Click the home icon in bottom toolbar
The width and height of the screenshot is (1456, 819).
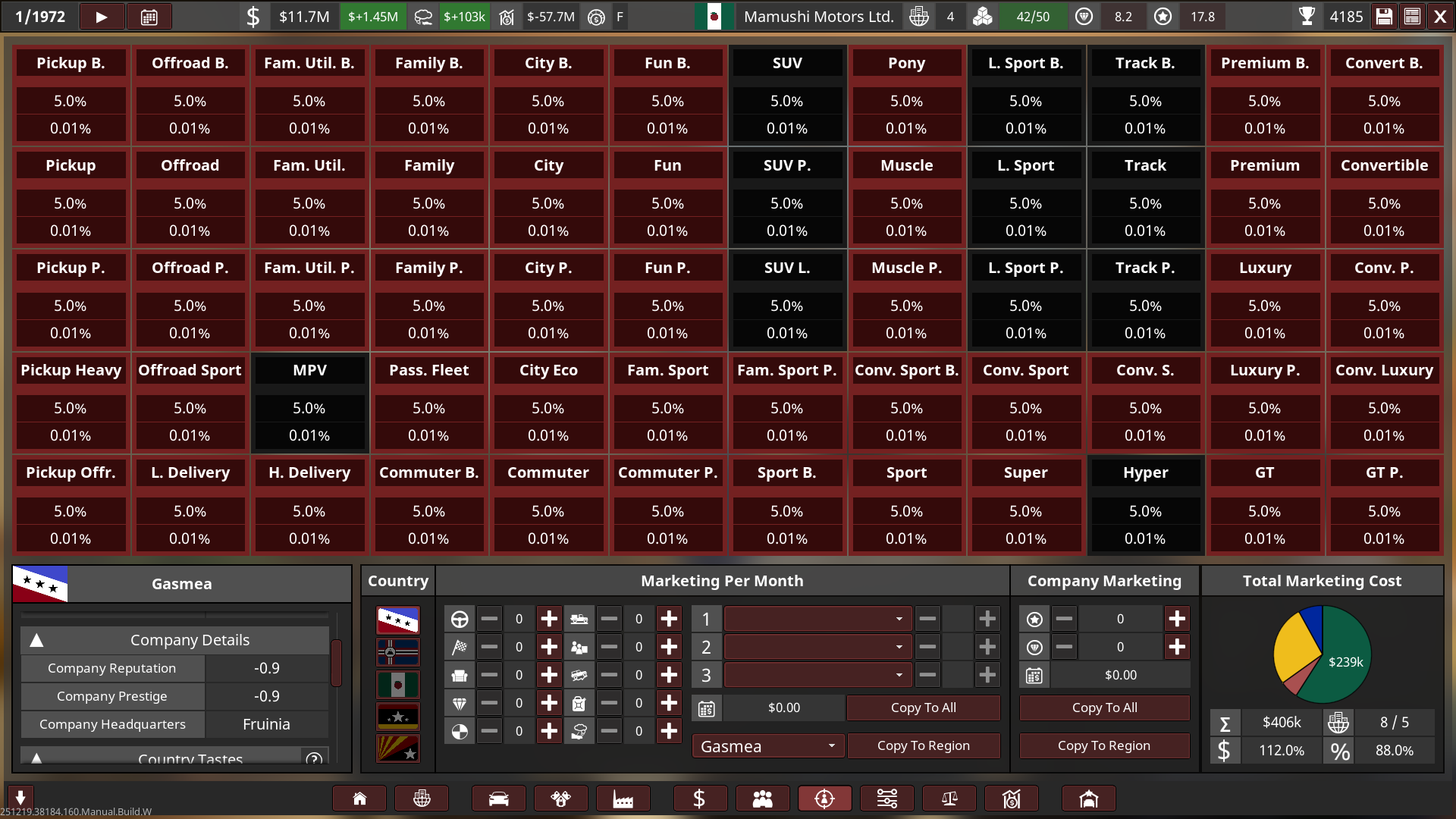[359, 799]
